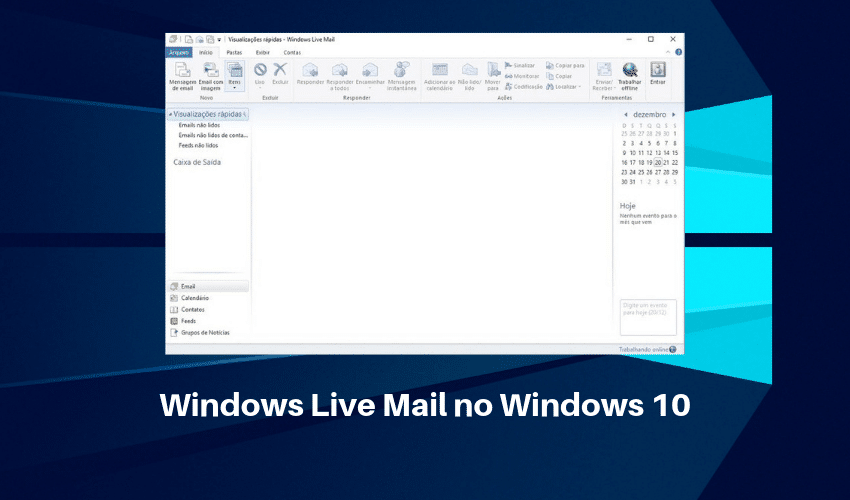Switch to the Início tab

[x=206, y=53]
